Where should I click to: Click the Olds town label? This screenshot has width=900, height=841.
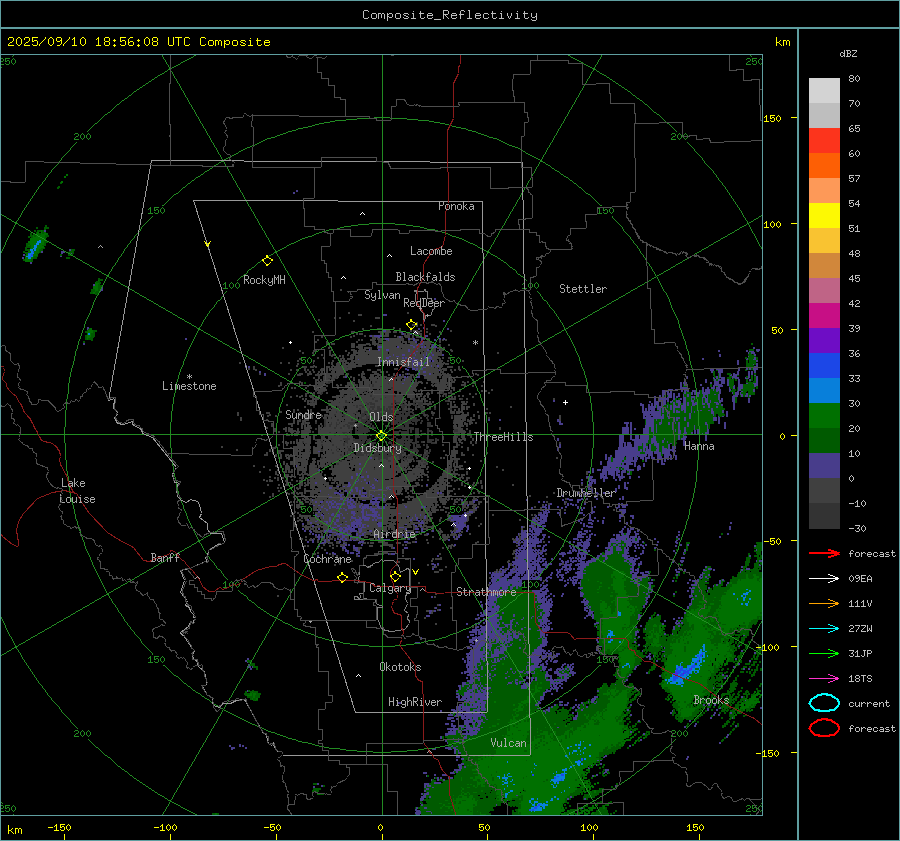click(x=381, y=417)
